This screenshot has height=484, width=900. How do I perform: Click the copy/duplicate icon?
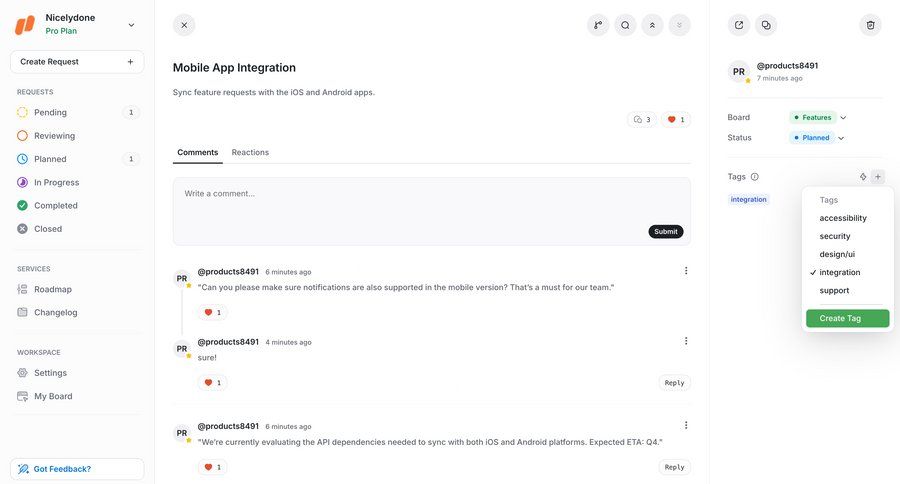click(x=766, y=25)
